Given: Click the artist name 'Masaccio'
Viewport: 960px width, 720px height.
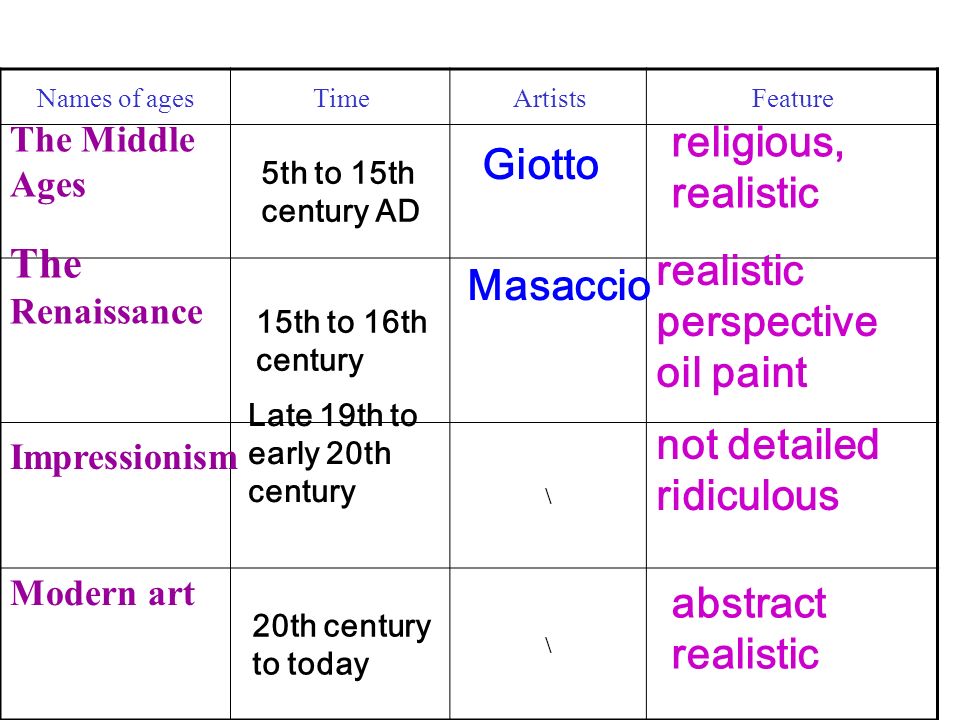Looking at the screenshot, I should 558,285.
